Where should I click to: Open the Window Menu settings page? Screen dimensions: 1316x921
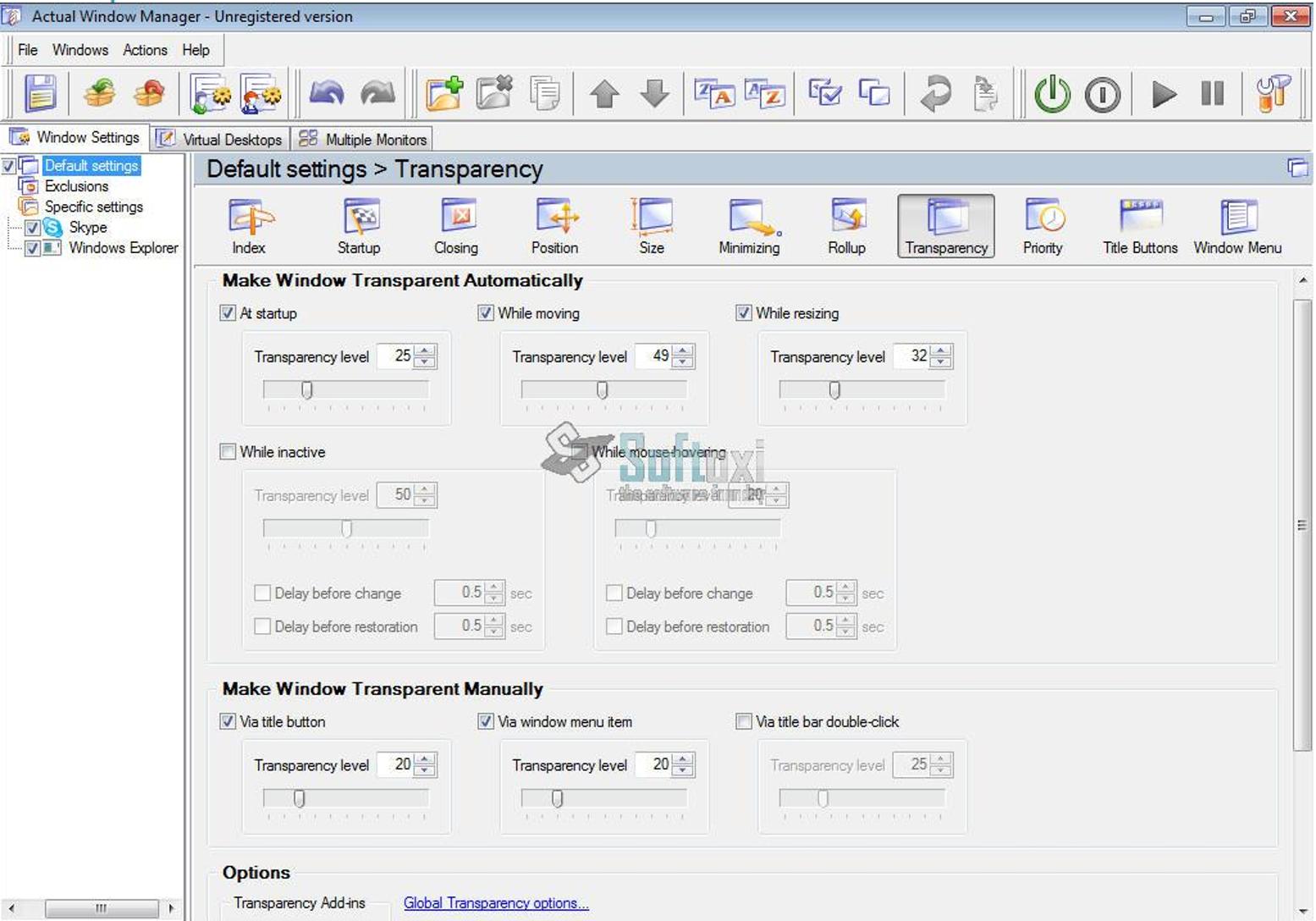click(x=1236, y=226)
